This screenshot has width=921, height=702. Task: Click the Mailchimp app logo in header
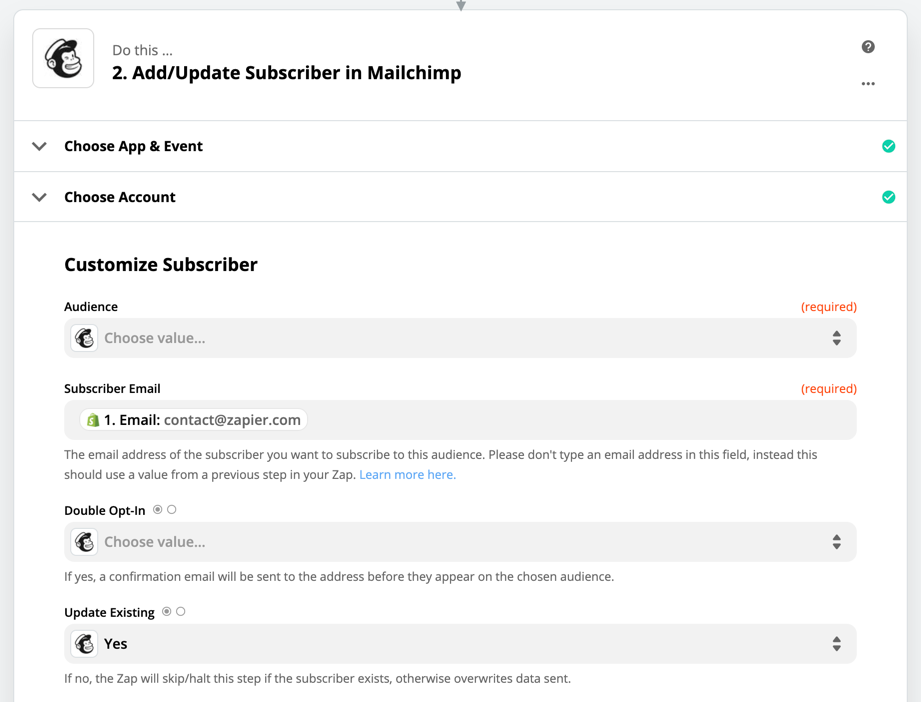point(63,59)
